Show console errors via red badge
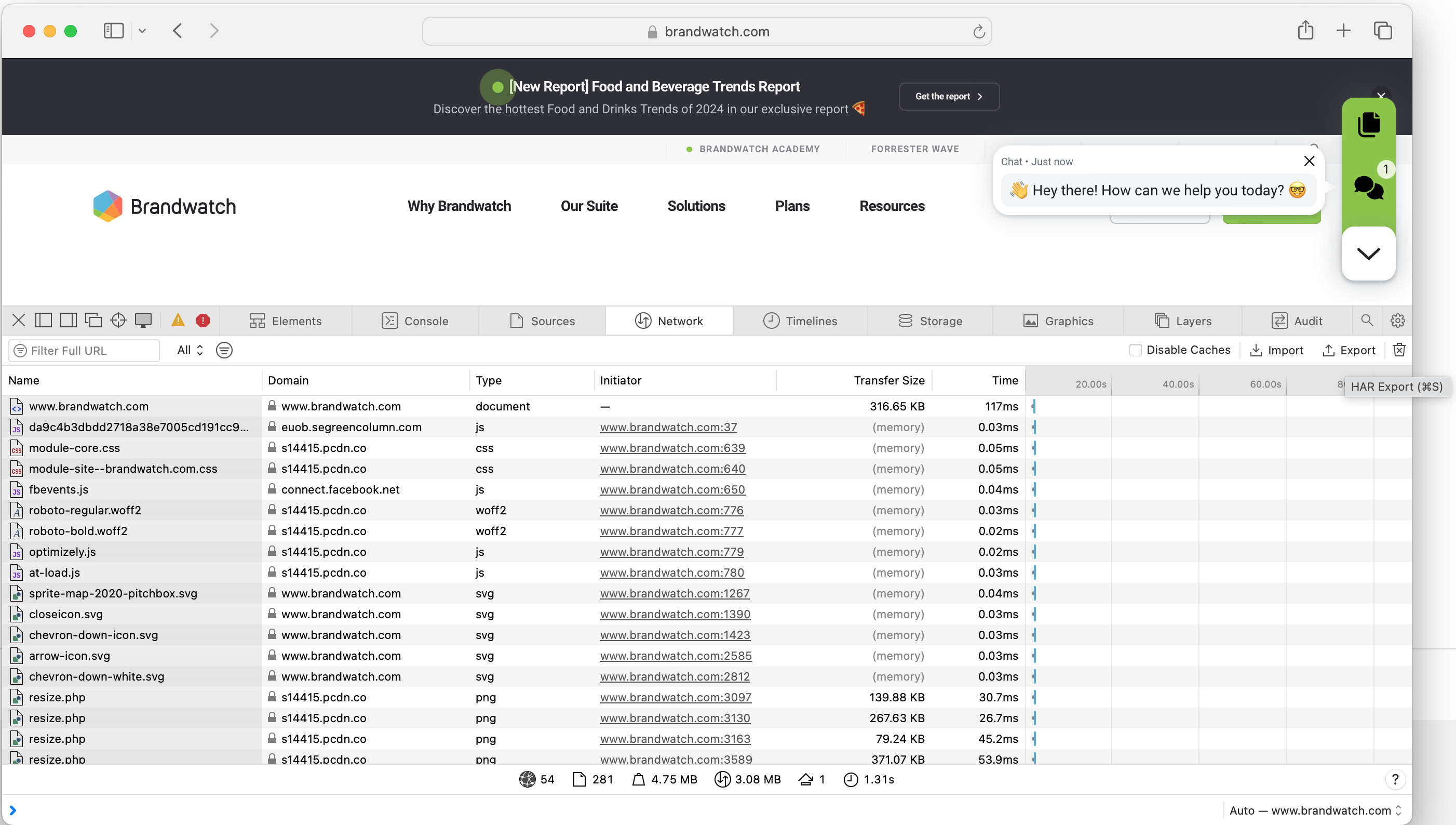The width and height of the screenshot is (1456, 825). pos(203,321)
